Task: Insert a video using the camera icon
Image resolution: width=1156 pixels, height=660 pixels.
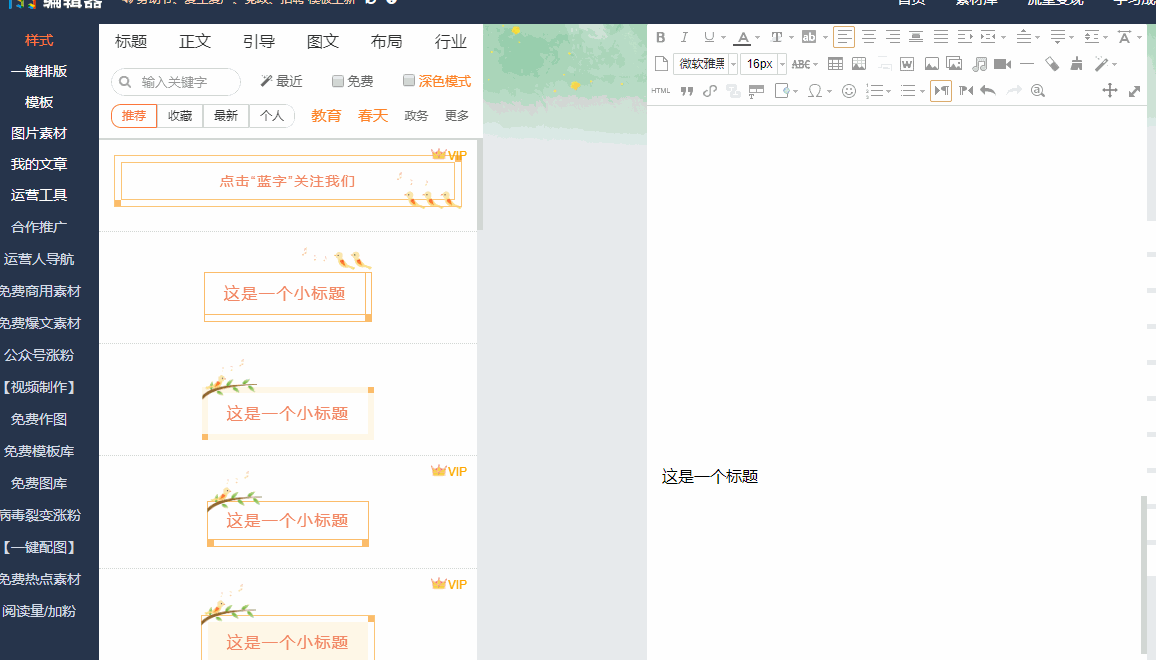Action: pyautogui.click(x=1004, y=63)
